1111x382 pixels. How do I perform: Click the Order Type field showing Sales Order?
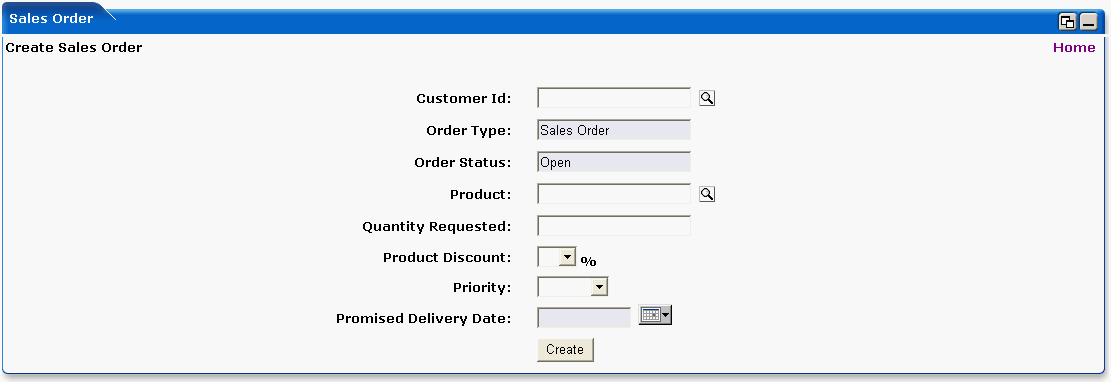pos(614,130)
